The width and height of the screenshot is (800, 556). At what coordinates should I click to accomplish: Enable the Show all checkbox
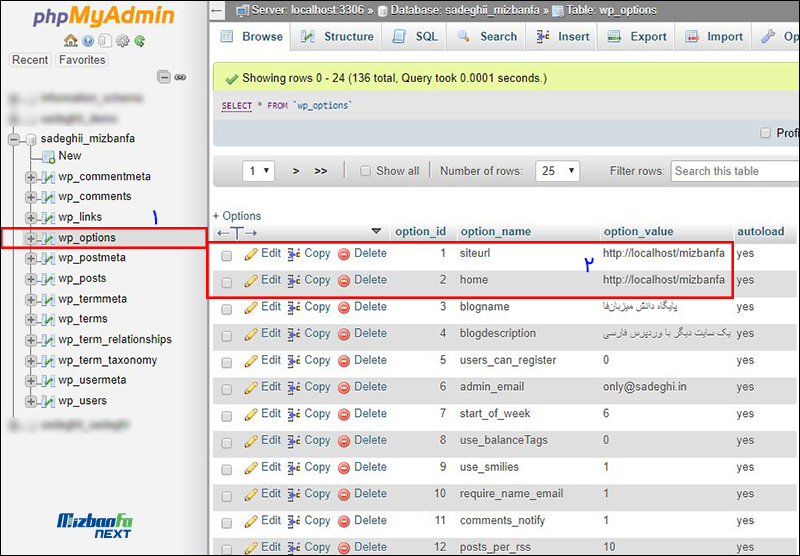pos(365,171)
